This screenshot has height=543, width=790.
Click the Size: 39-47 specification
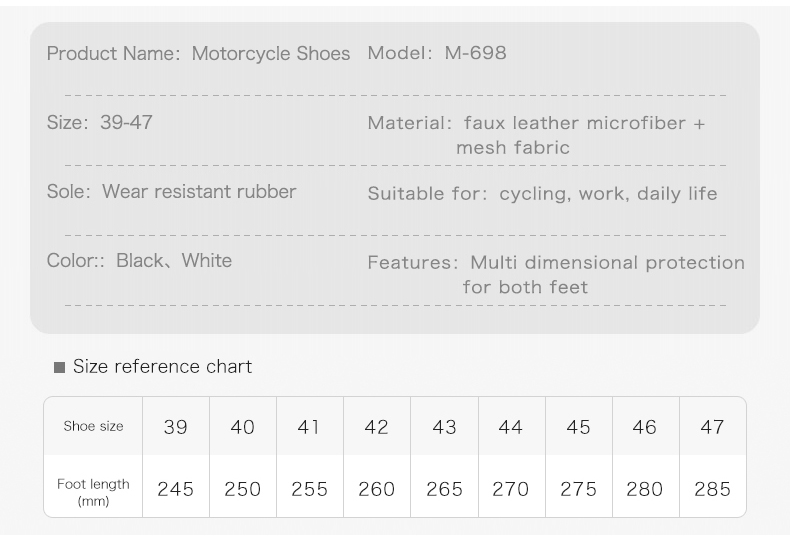tap(99, 123)
